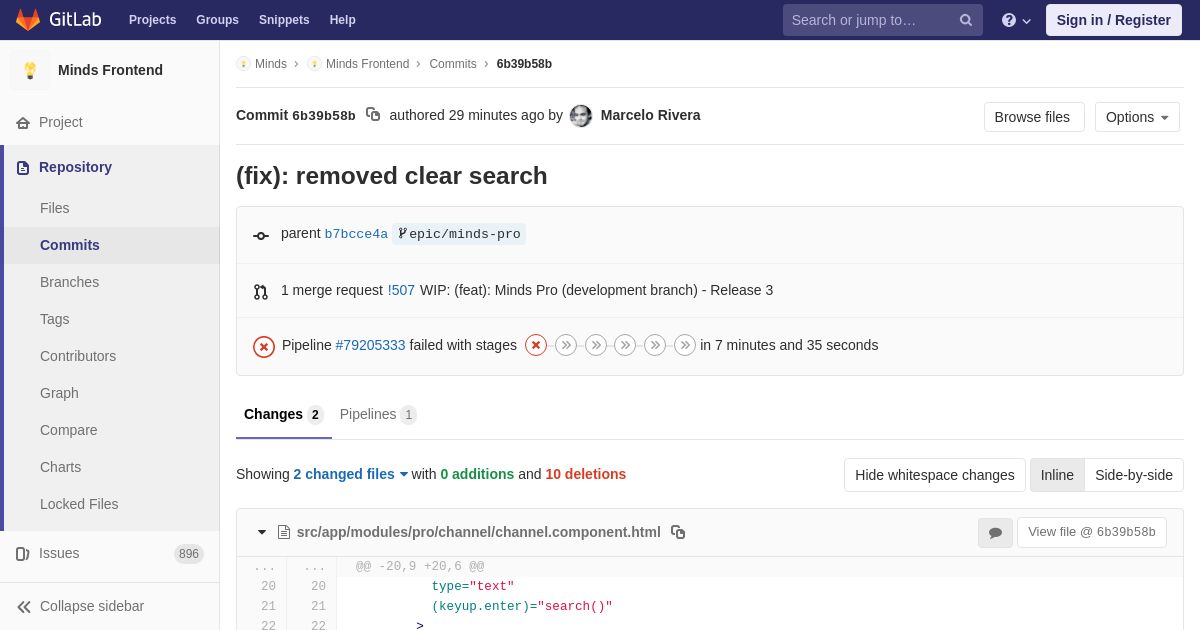Screen dimensions: 1200x630
Task: Click the failed pipeline status icon
Action: tap(264, 346)
